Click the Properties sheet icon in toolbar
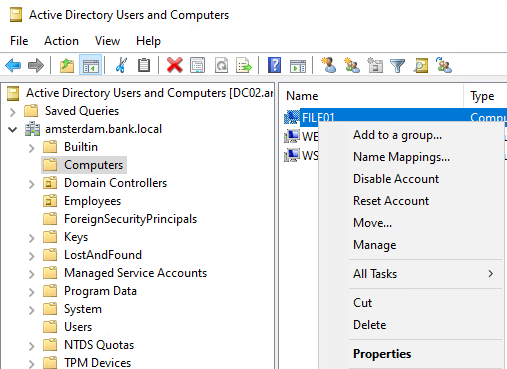The image size is (507, 369). 198,65
